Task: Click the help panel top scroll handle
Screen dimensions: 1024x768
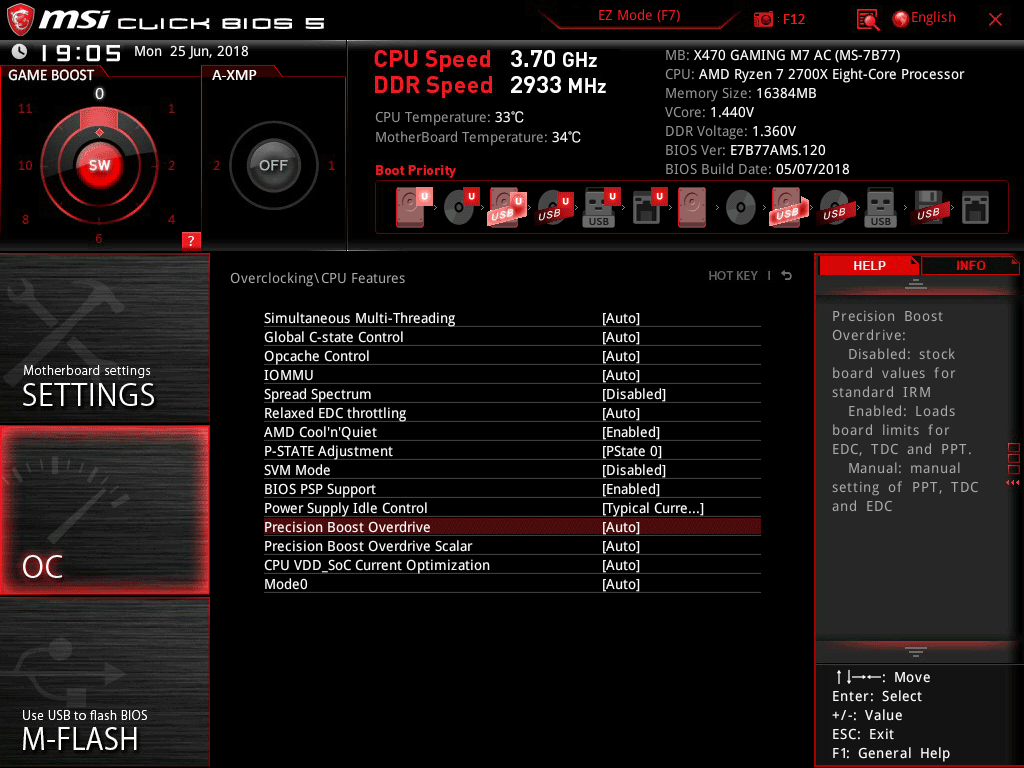Action: tap(916, 283)
